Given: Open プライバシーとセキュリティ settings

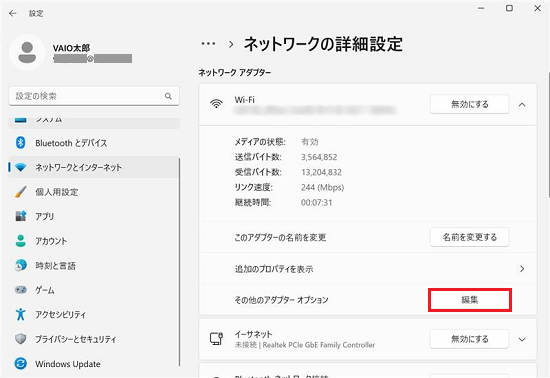Looking at the screenshot, I should click(x=94, y=339).
